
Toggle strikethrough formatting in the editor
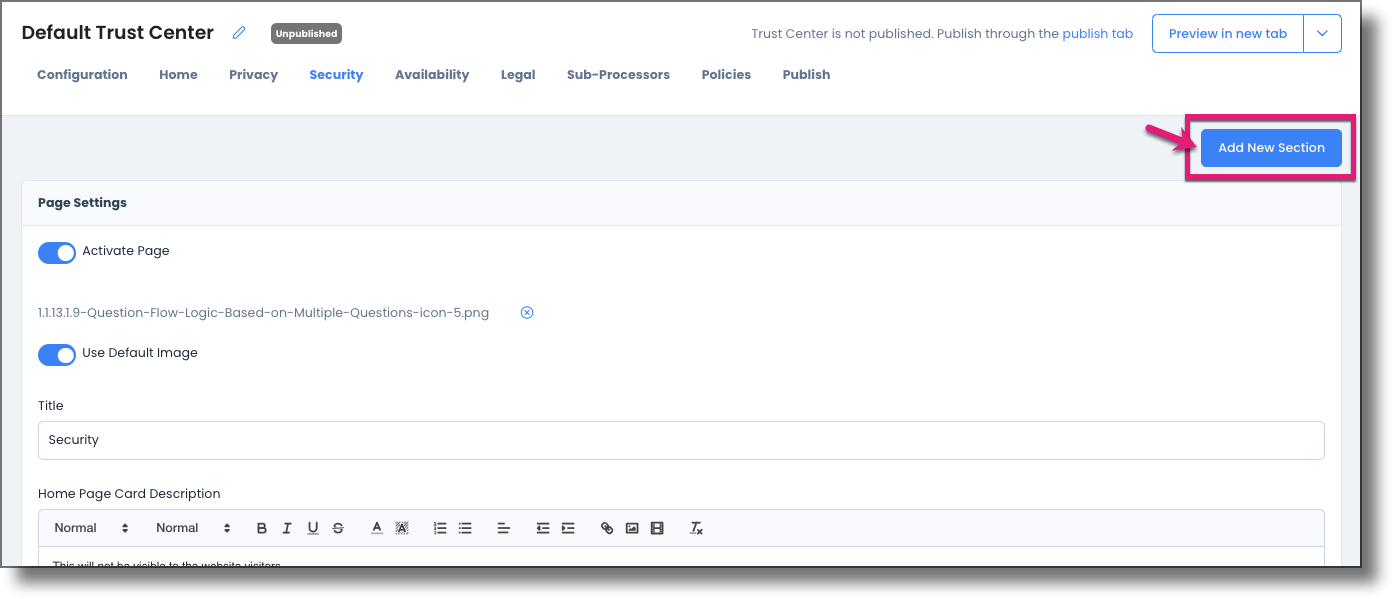338,528
